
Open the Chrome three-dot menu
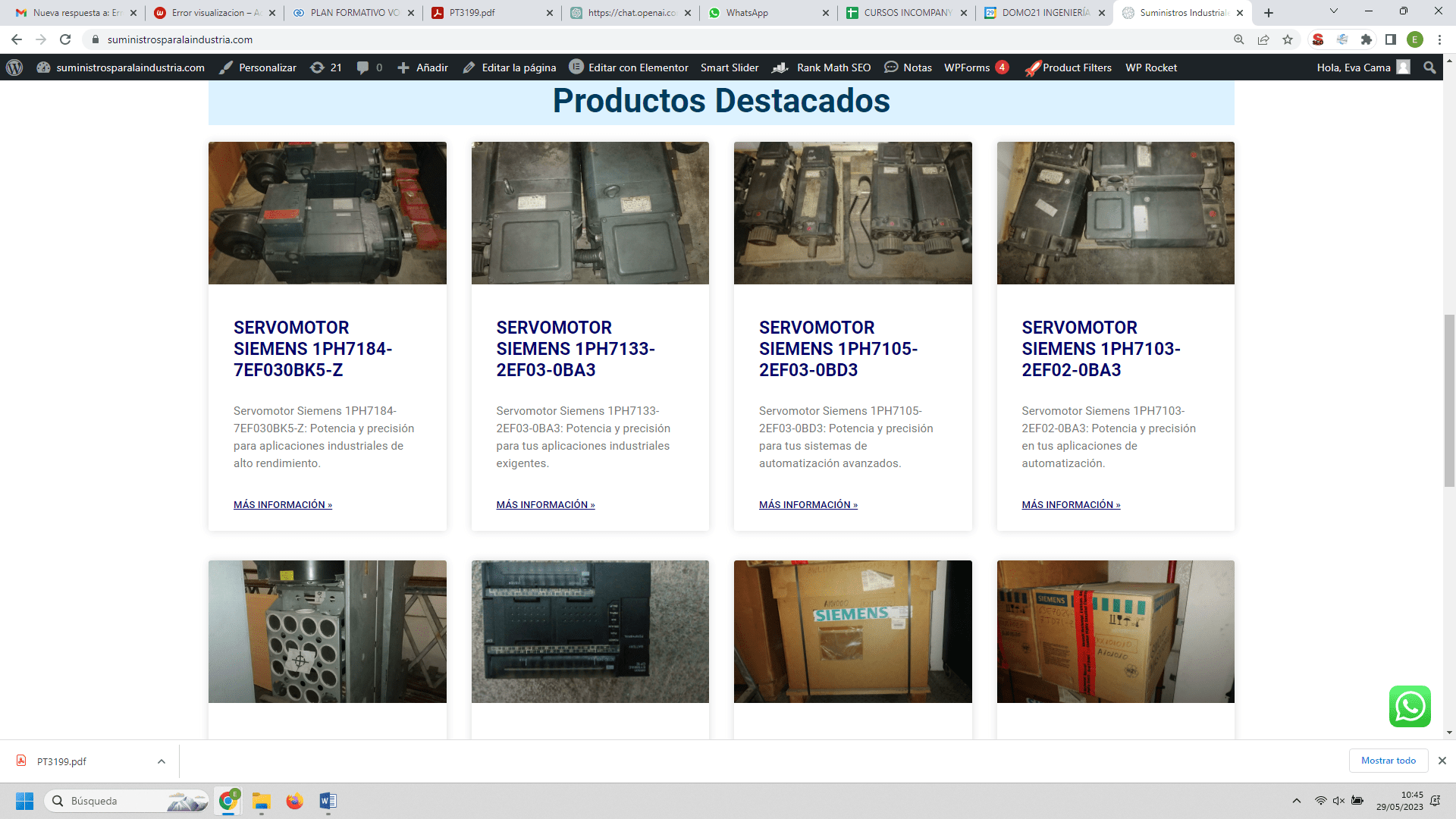click(1439, 39)
